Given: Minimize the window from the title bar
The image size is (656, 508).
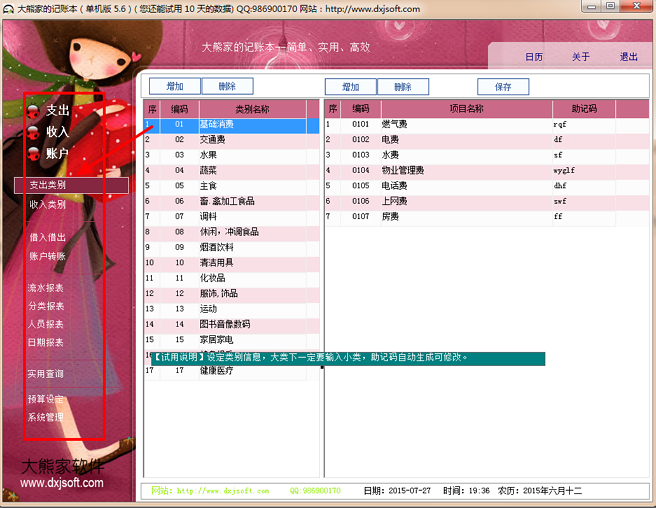Looking at the screenshot, I should [591, 6].
